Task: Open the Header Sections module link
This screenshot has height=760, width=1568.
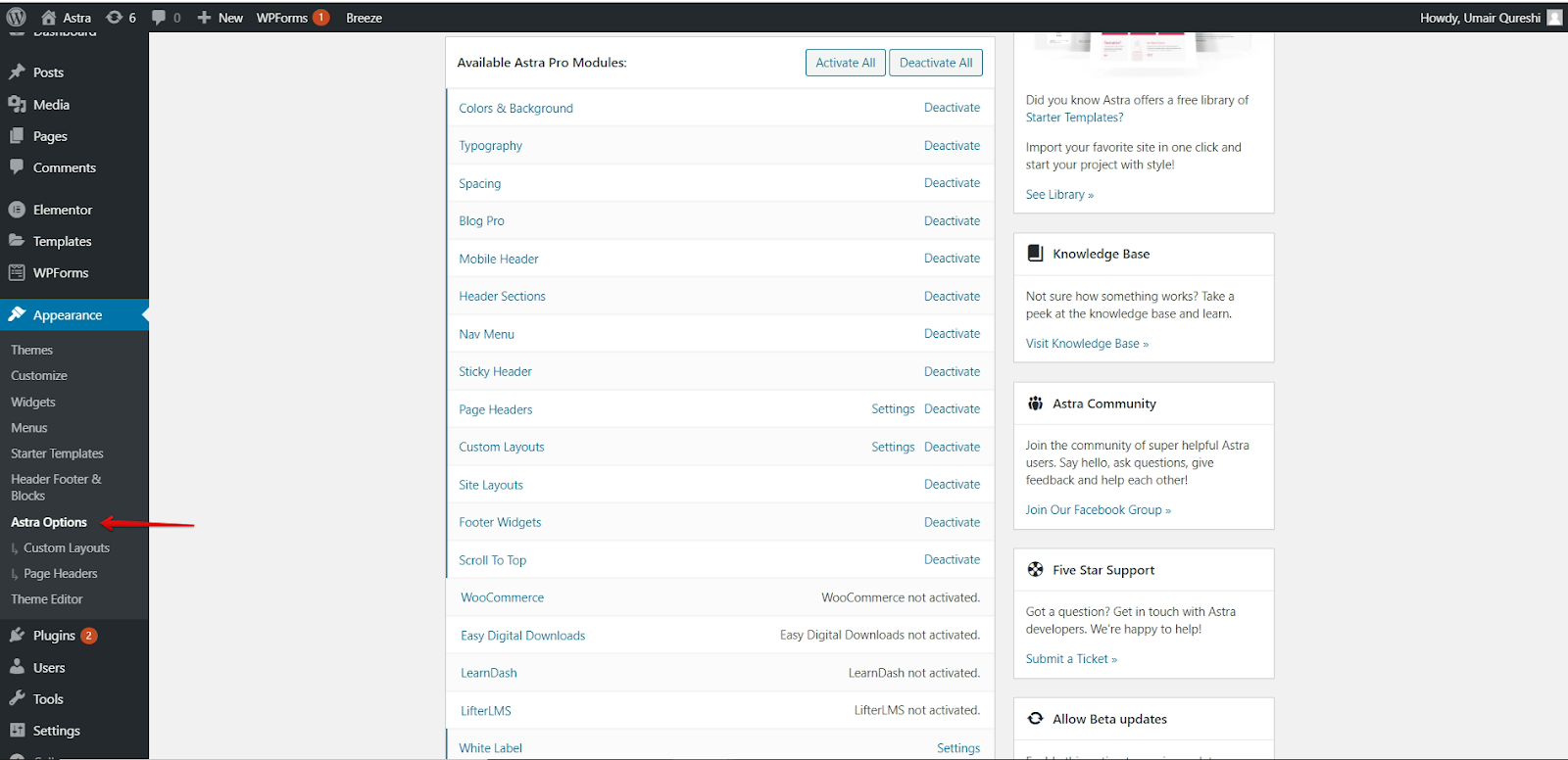Action: coord(502,297)
